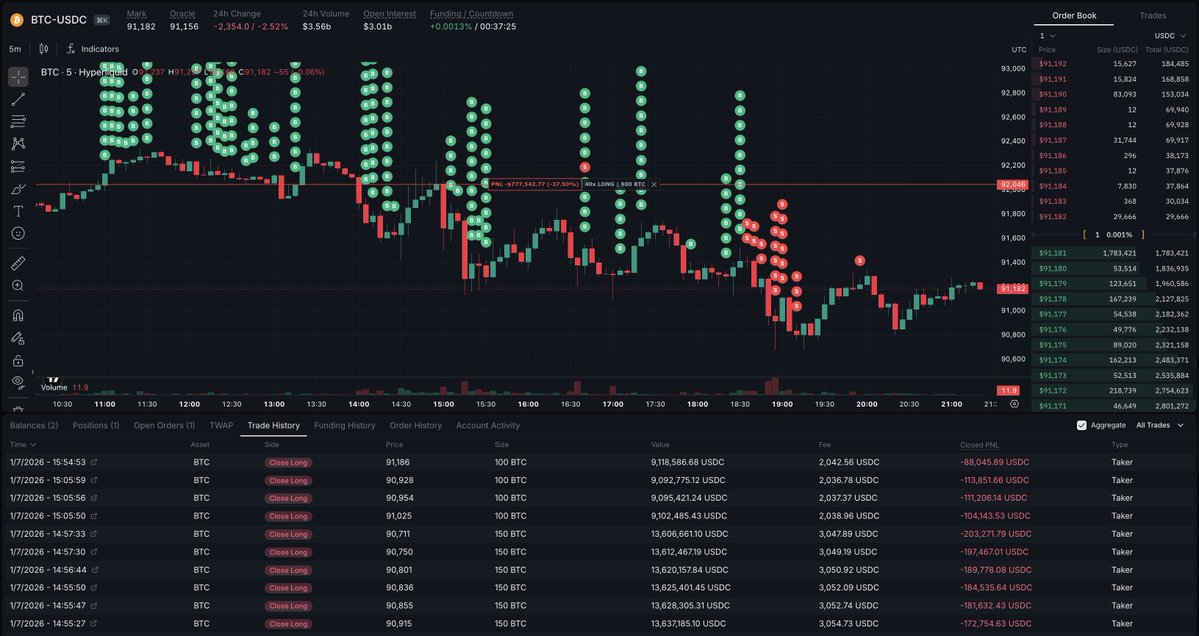1199x636 pixels.
Task: Open the emoji sticker tool
Action: click(x=18, y=233)
